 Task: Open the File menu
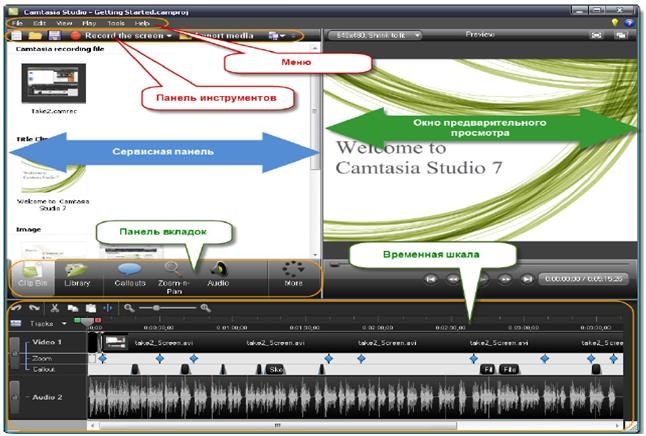tap(17, 23)
